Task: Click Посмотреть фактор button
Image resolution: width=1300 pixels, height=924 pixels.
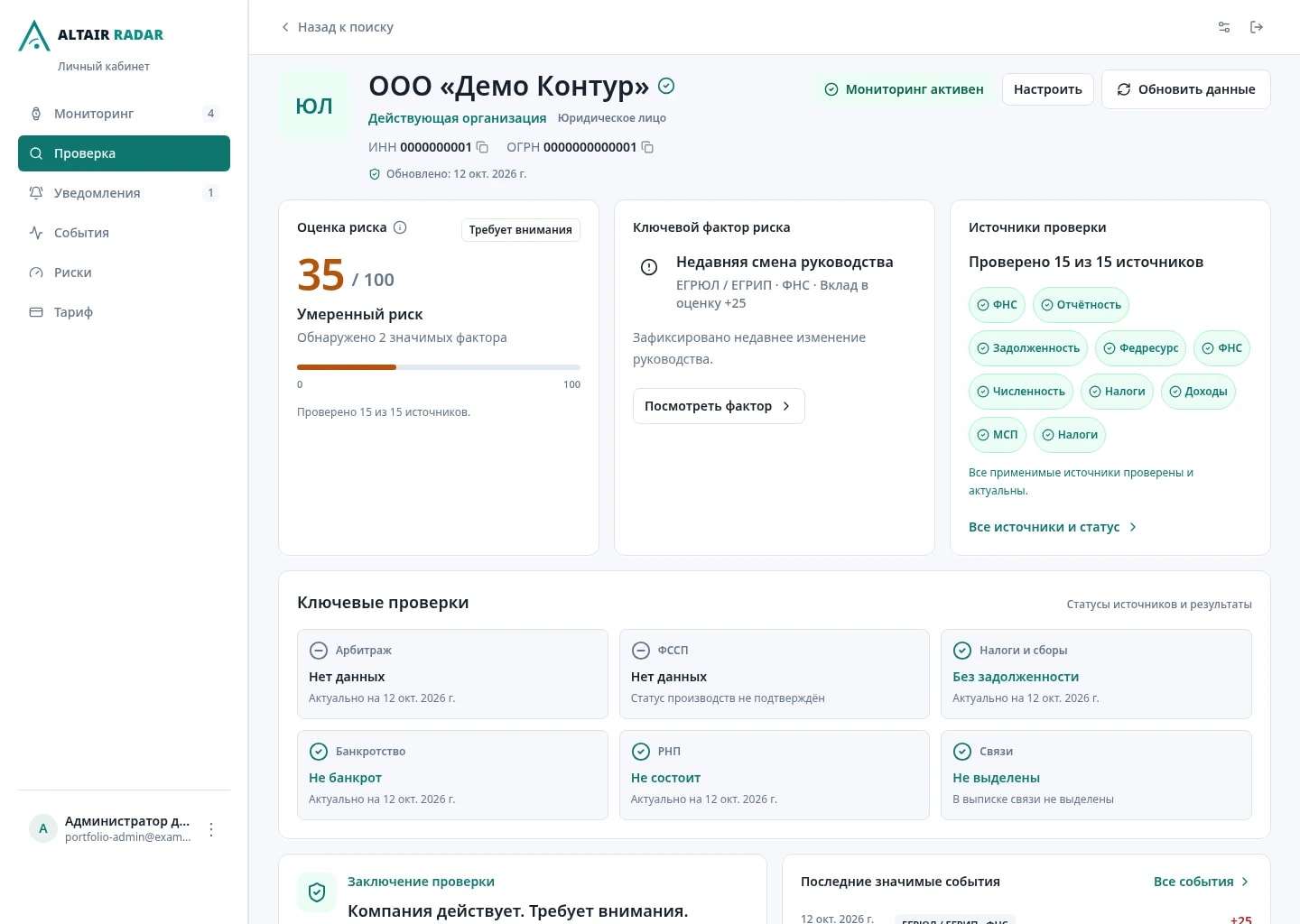Action: (719, 406)
